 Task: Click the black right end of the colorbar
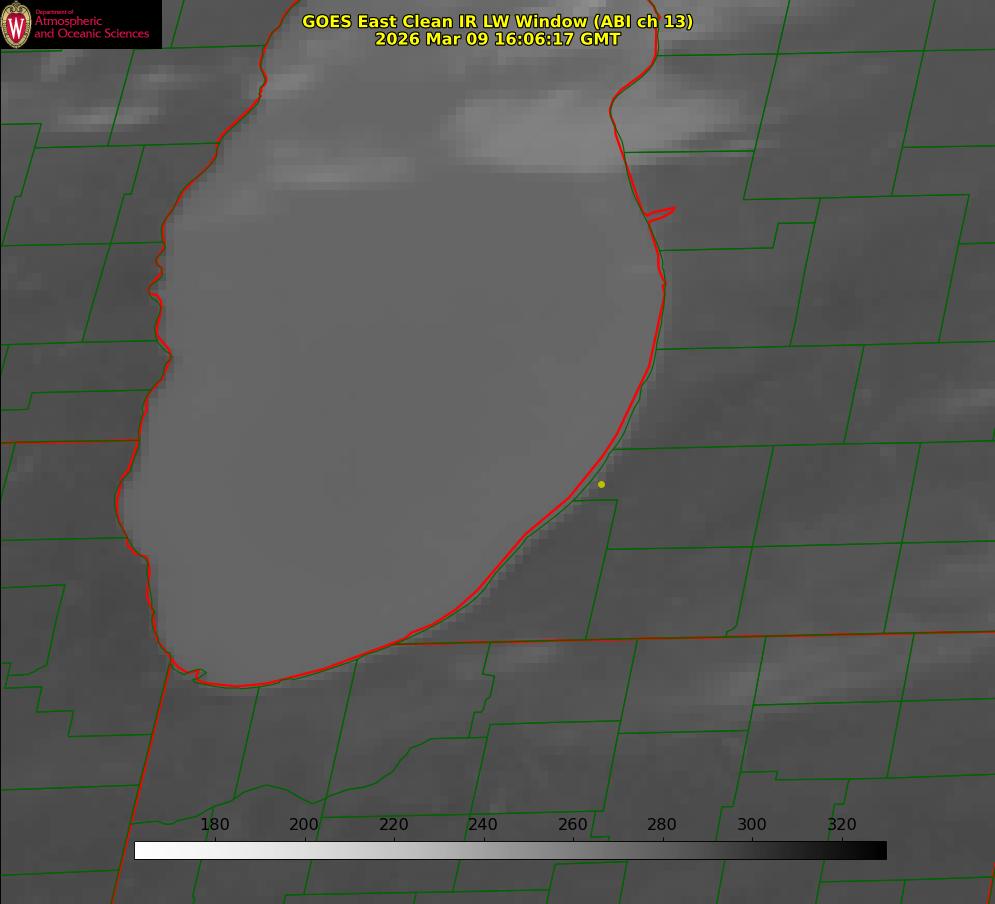click(880, 851)
